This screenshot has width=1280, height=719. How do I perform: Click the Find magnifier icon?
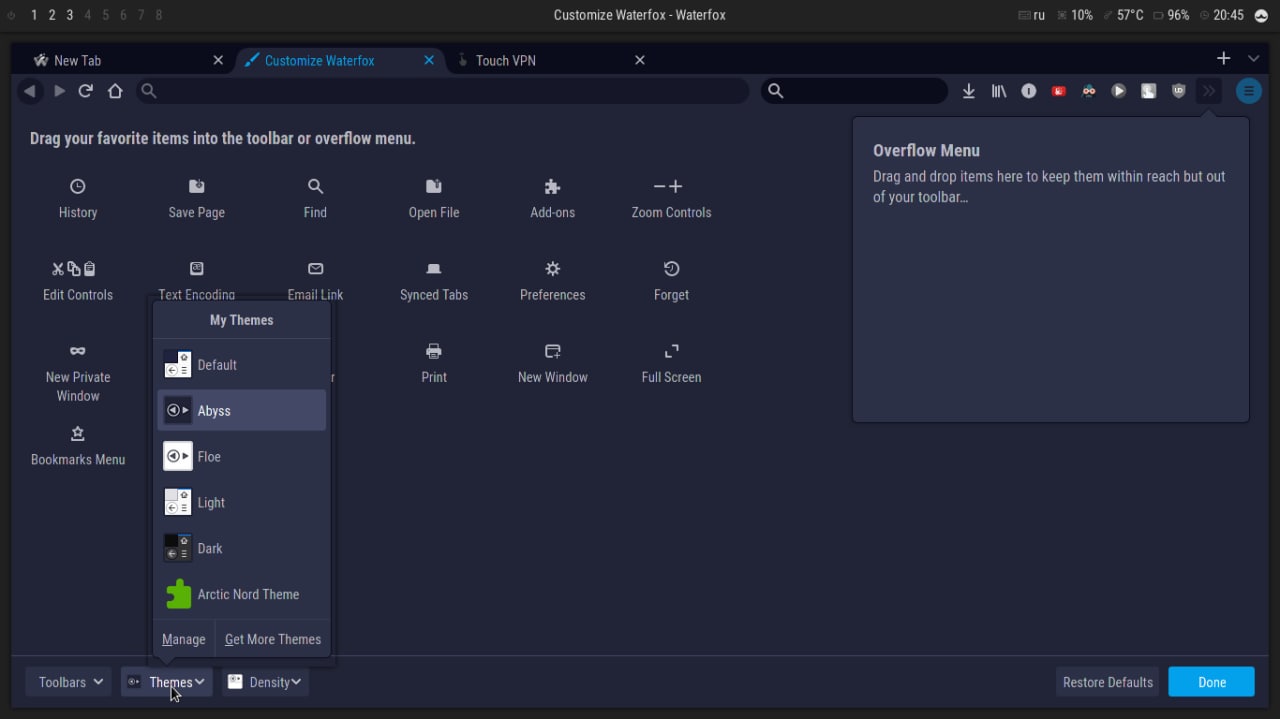coord(315,186)
